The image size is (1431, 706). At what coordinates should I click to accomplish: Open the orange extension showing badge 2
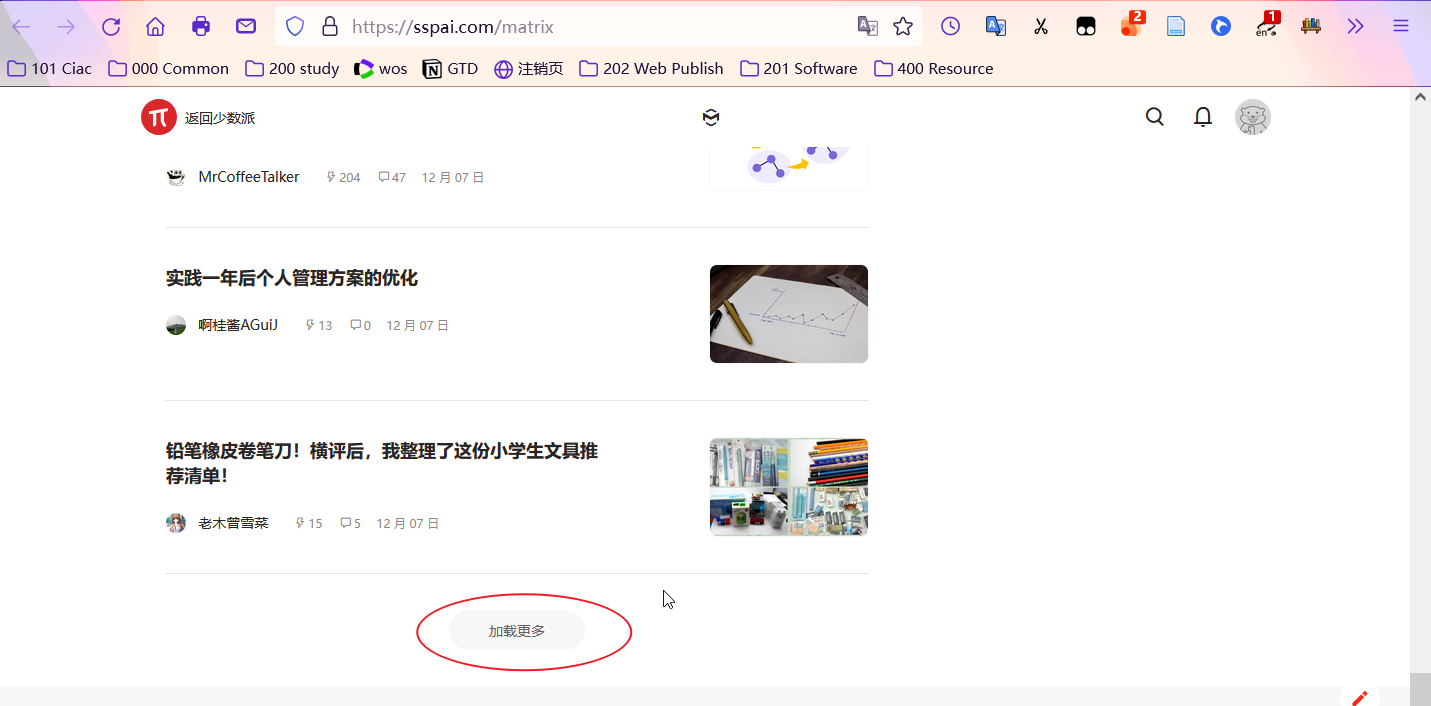1130,26
